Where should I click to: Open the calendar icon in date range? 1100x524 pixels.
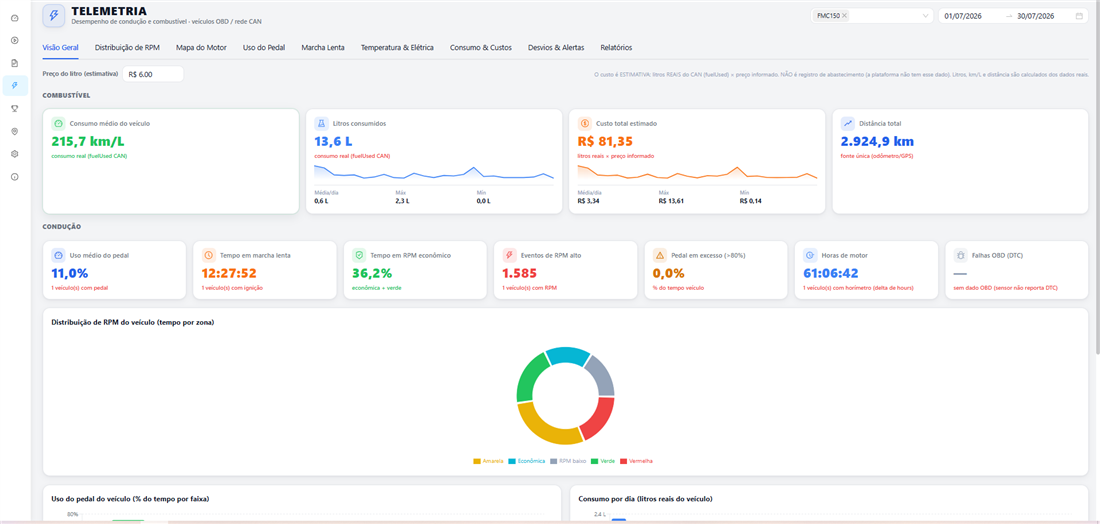[1079, 15]
